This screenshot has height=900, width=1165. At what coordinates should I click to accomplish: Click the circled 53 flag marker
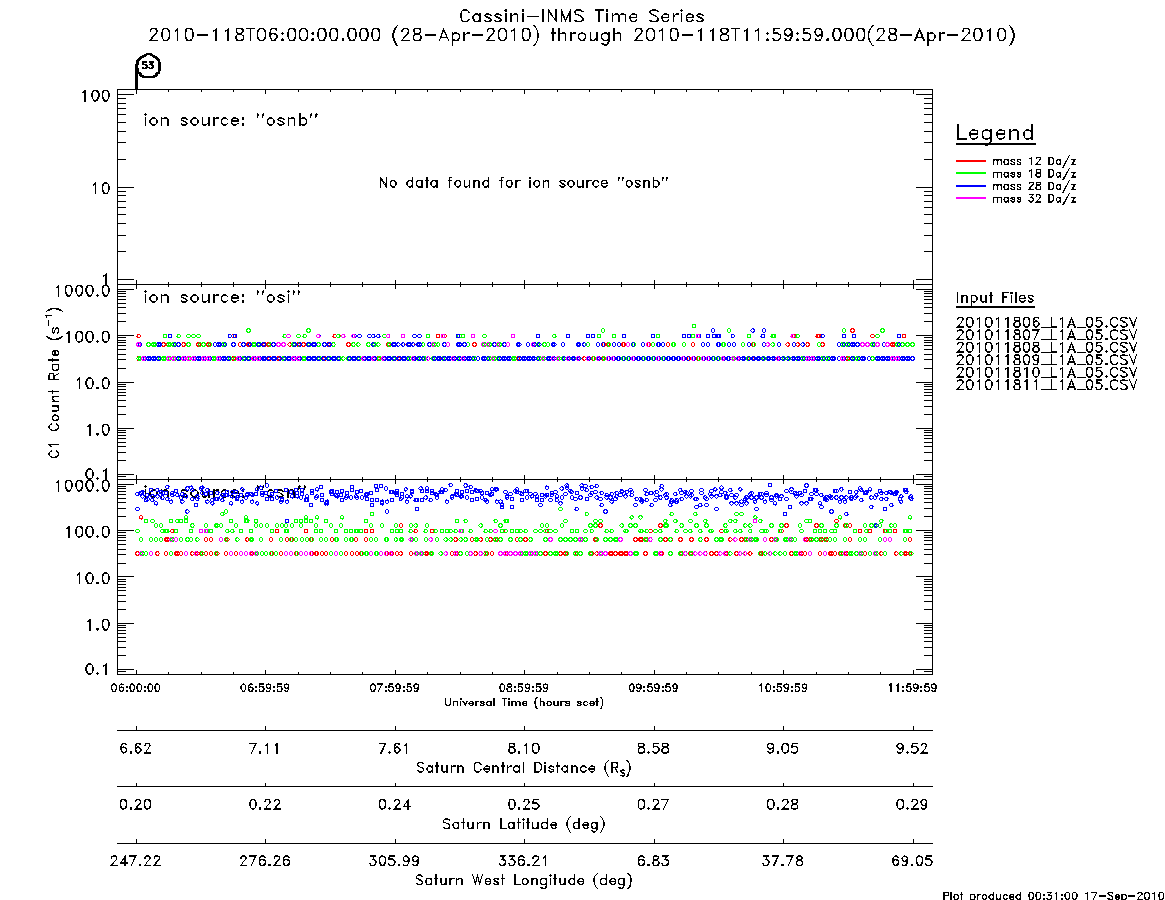[149, 66]
